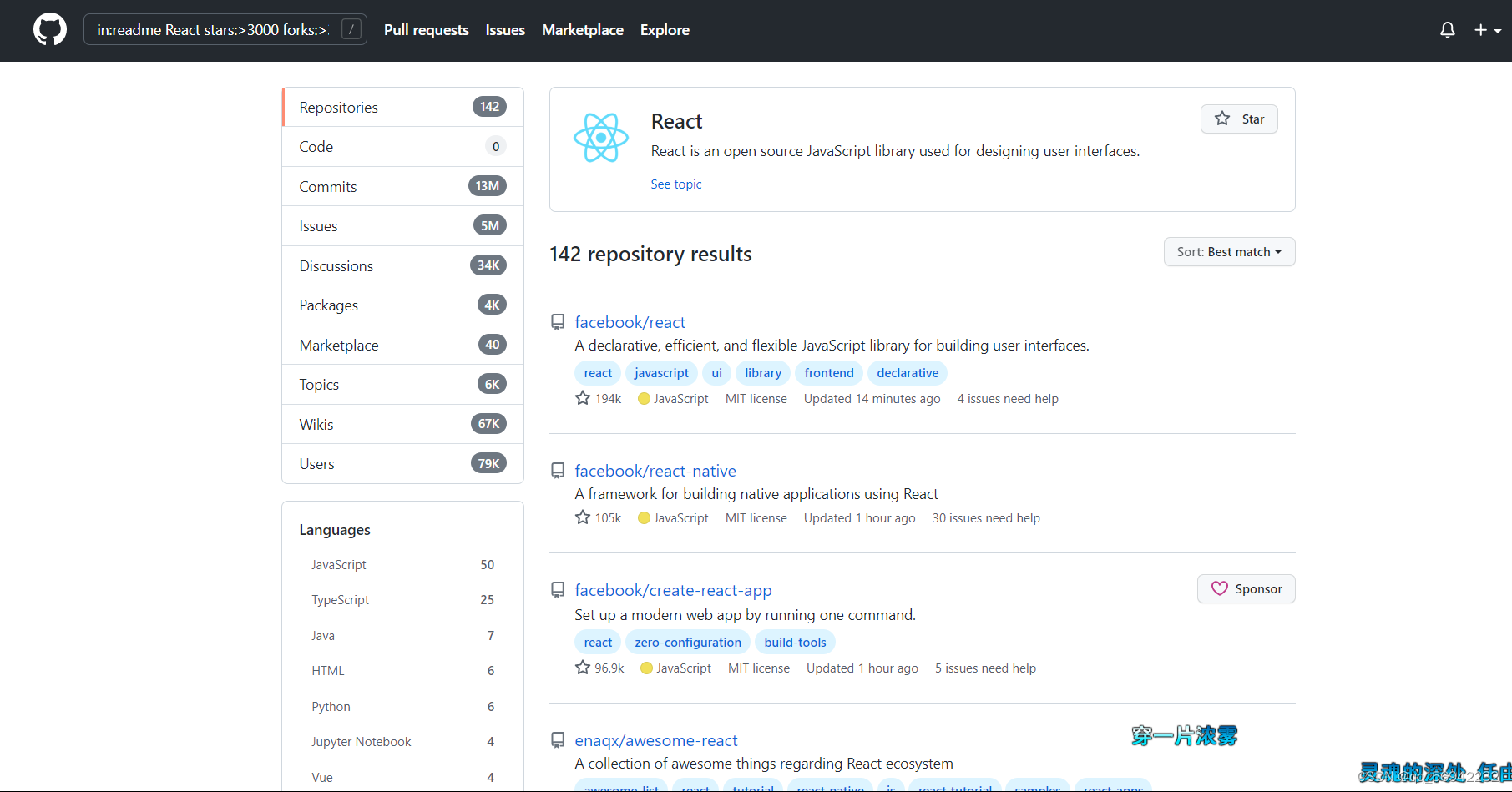Click the frontend topic tag
Screen dimensions: 1512x792
(829, 373)
